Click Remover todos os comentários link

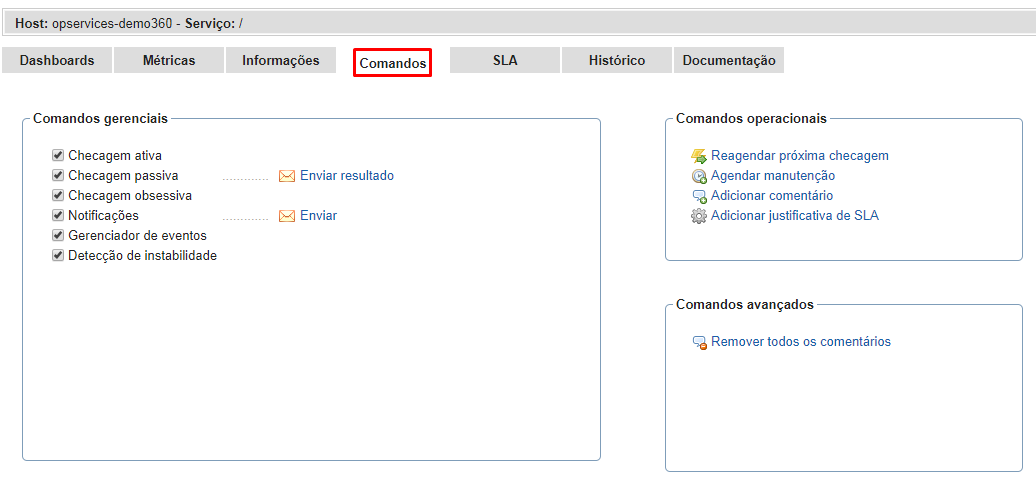click(801, 342)
